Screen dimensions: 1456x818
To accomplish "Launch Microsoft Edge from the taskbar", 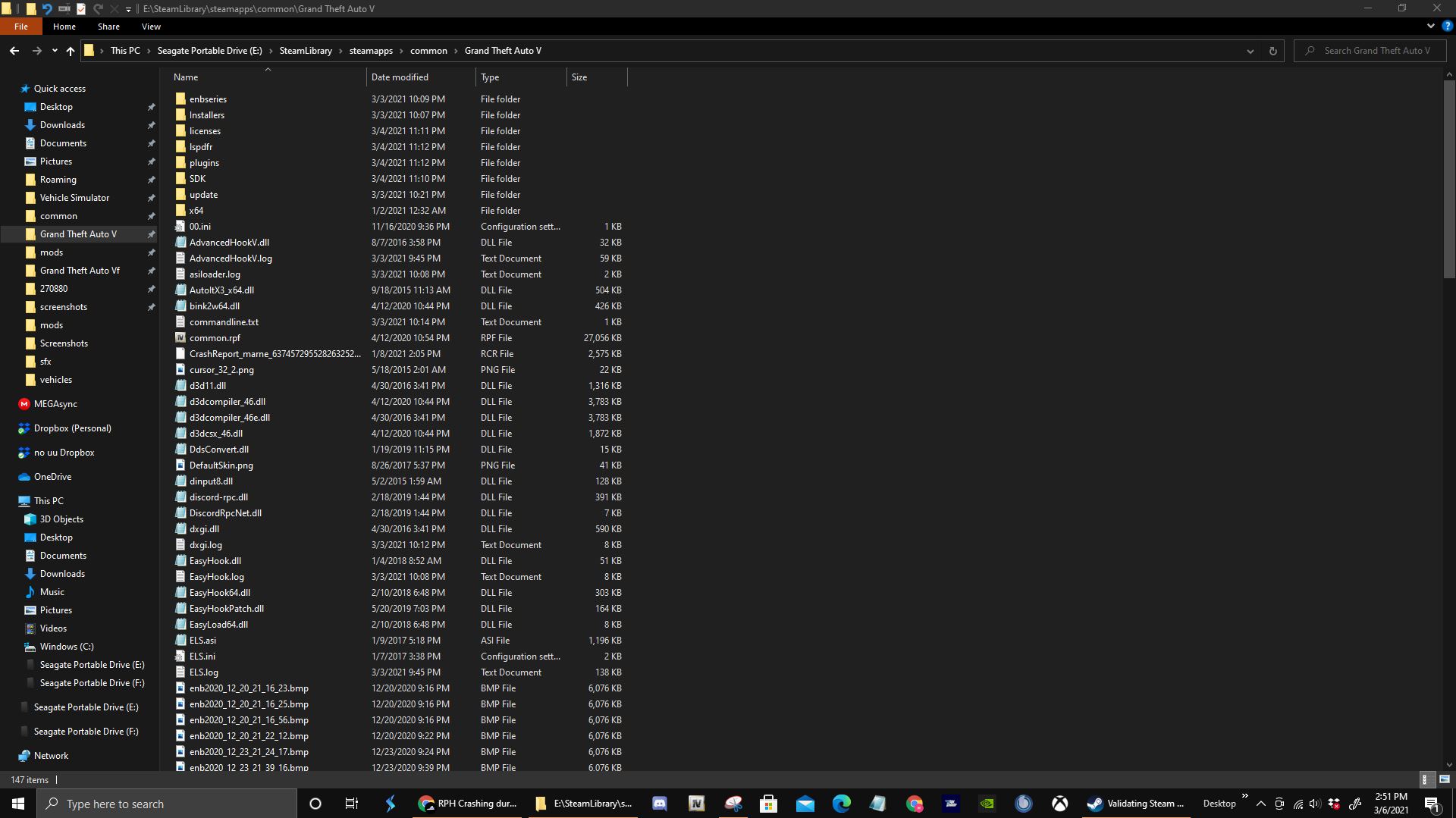I will [842, 804].
